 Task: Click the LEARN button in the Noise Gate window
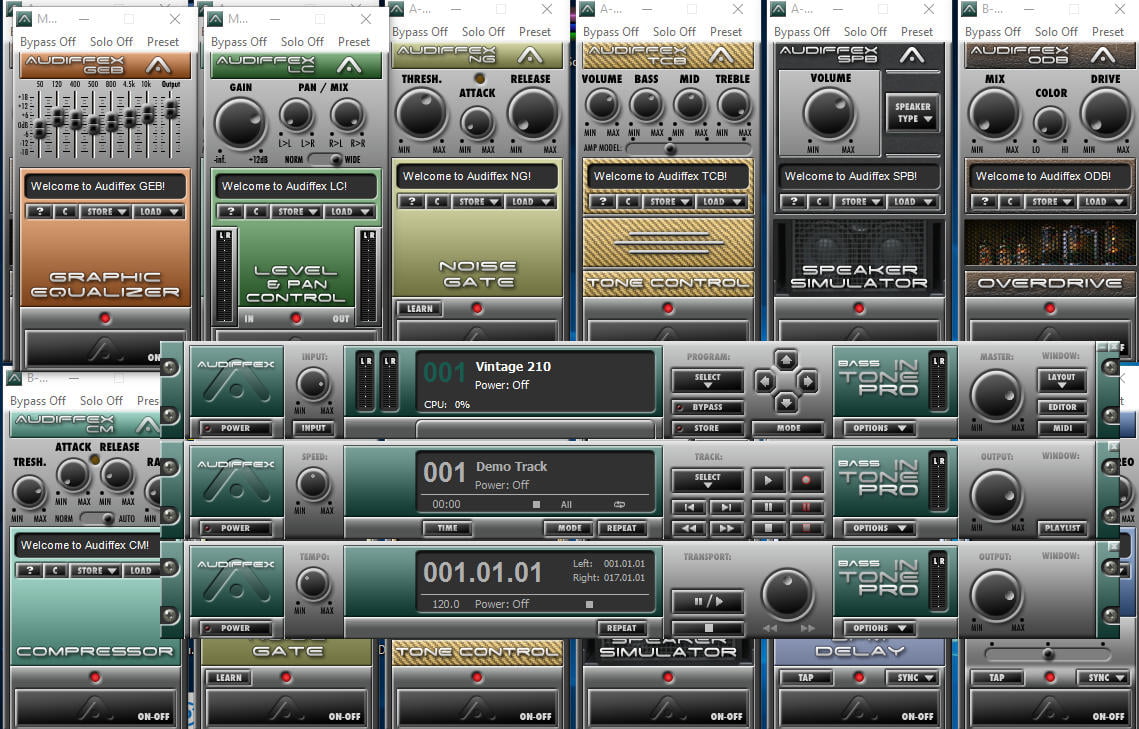(x=420, y=309)
